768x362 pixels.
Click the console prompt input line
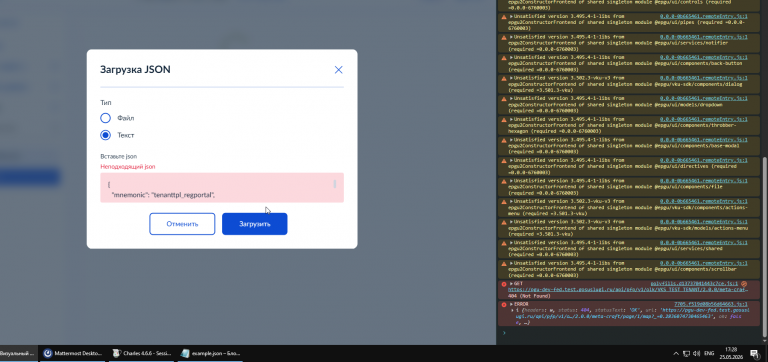632,333
